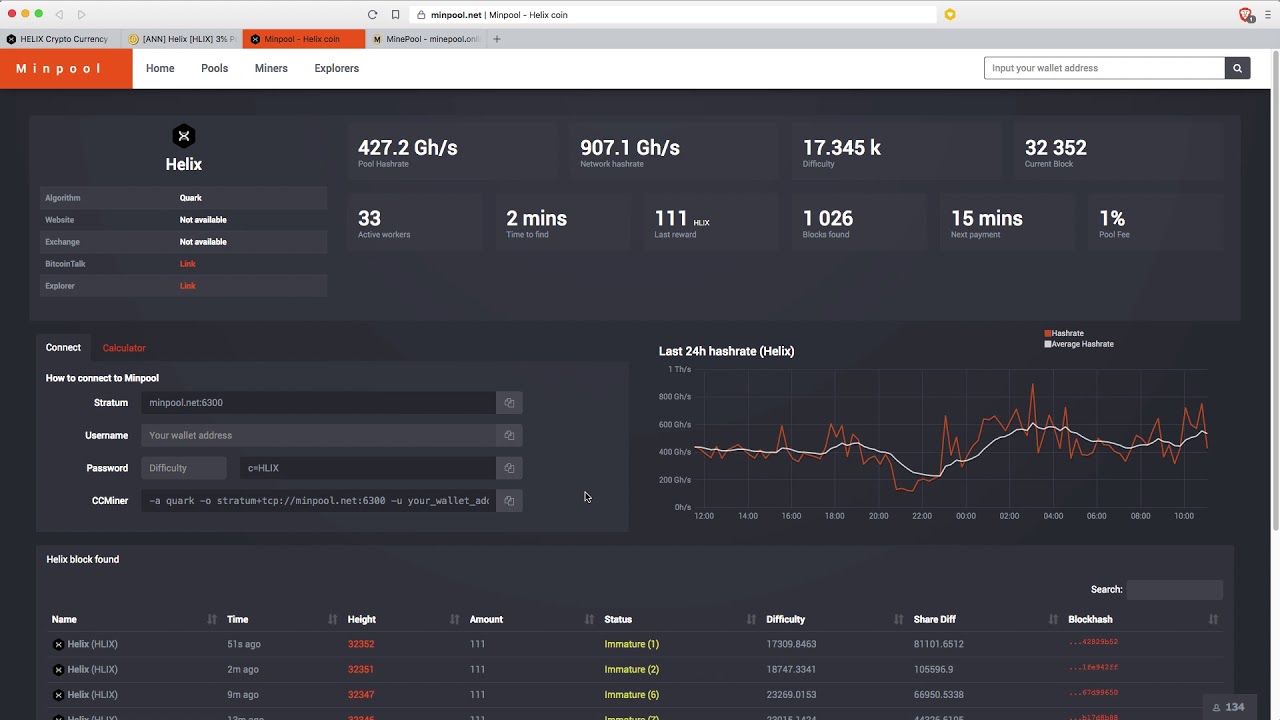Open the BitcoinTalk link
Screen dimensions: 1280x720
pos(187,264)
